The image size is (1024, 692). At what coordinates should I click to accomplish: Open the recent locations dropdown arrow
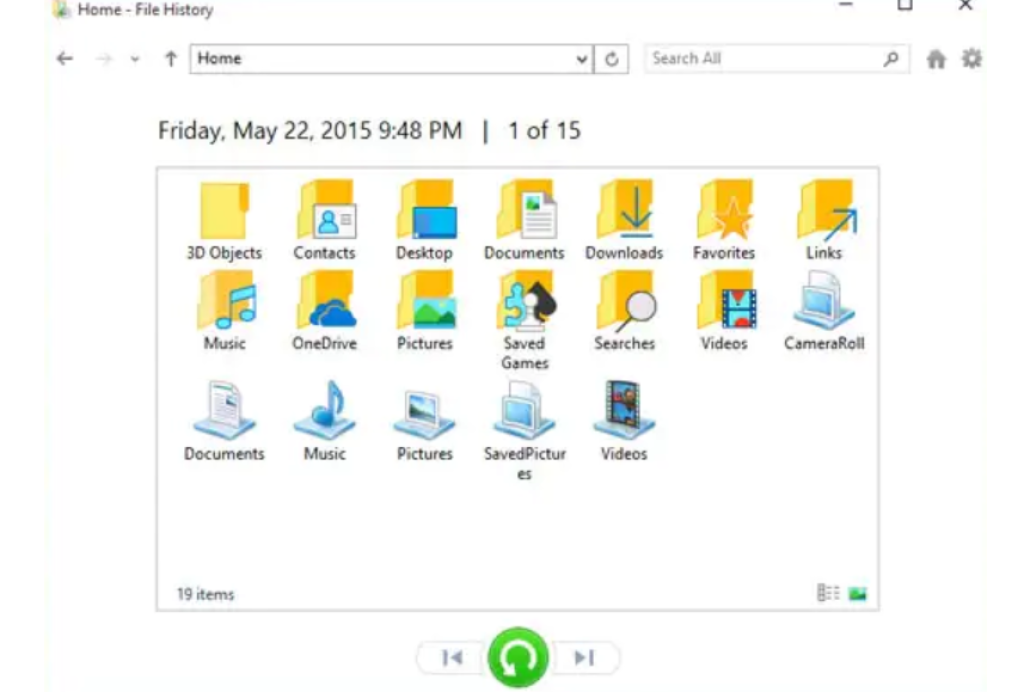[135, 59]
